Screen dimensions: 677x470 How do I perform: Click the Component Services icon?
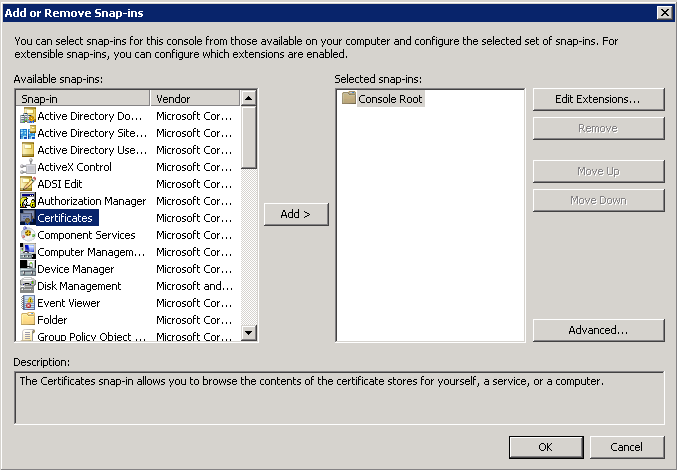28,235
